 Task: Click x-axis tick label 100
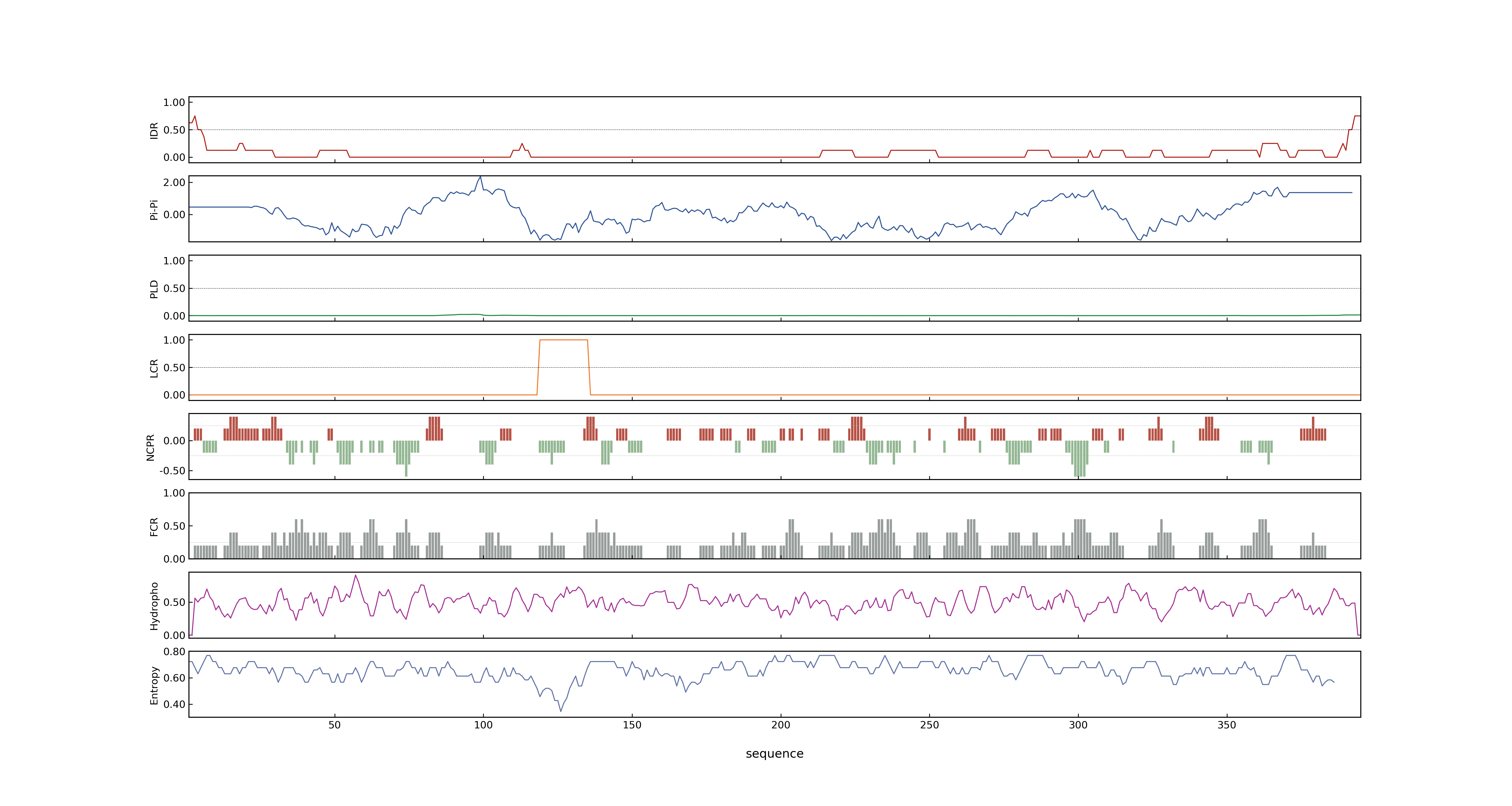pyautogui.click(x=483, y=725)
